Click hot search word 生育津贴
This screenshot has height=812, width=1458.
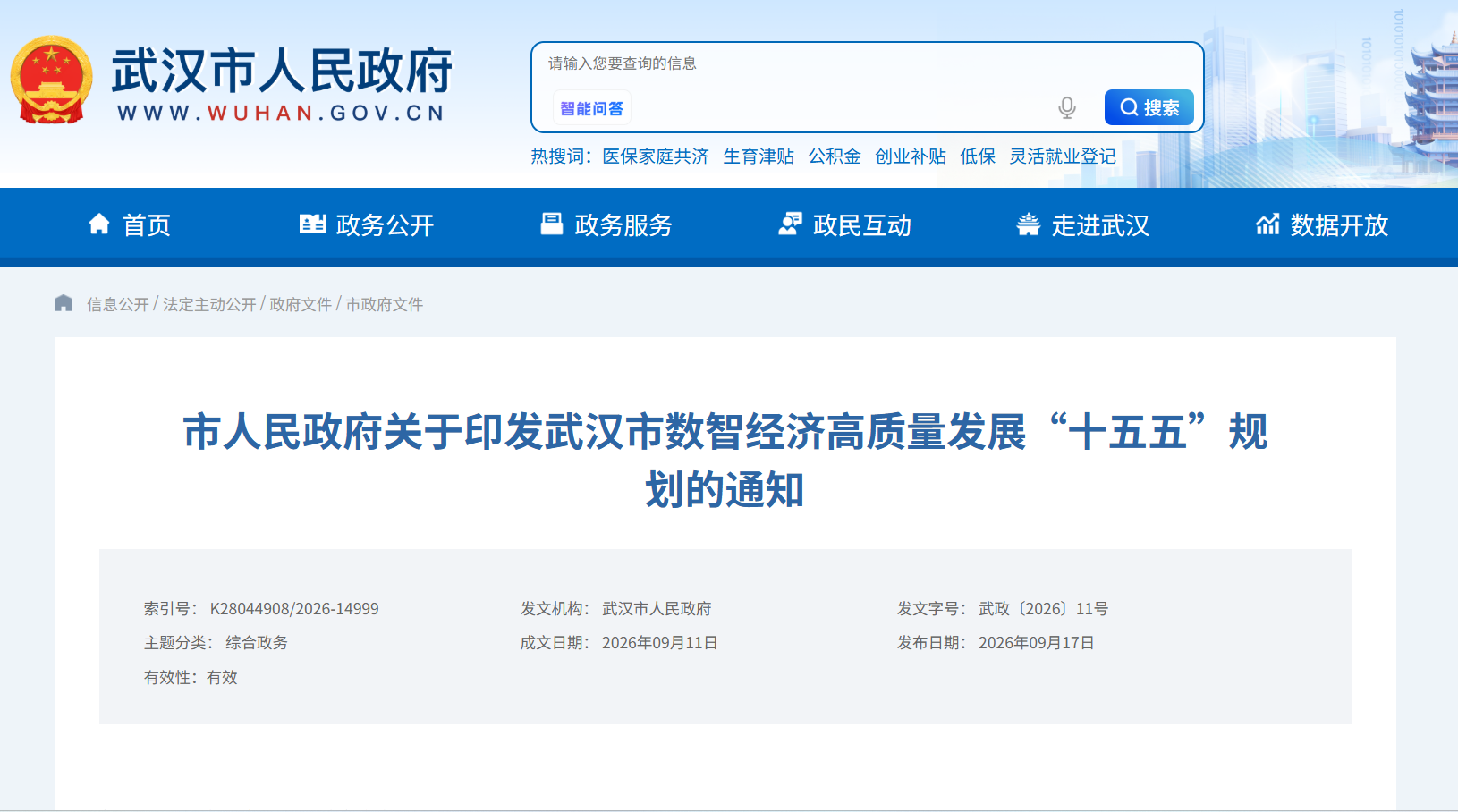(x=759, y=156)
